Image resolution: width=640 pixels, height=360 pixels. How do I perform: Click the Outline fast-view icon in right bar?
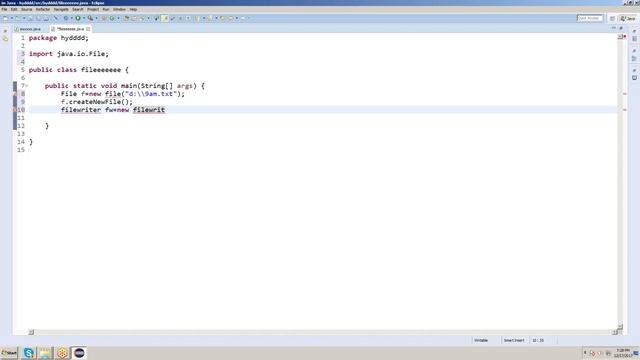point(634,59)
